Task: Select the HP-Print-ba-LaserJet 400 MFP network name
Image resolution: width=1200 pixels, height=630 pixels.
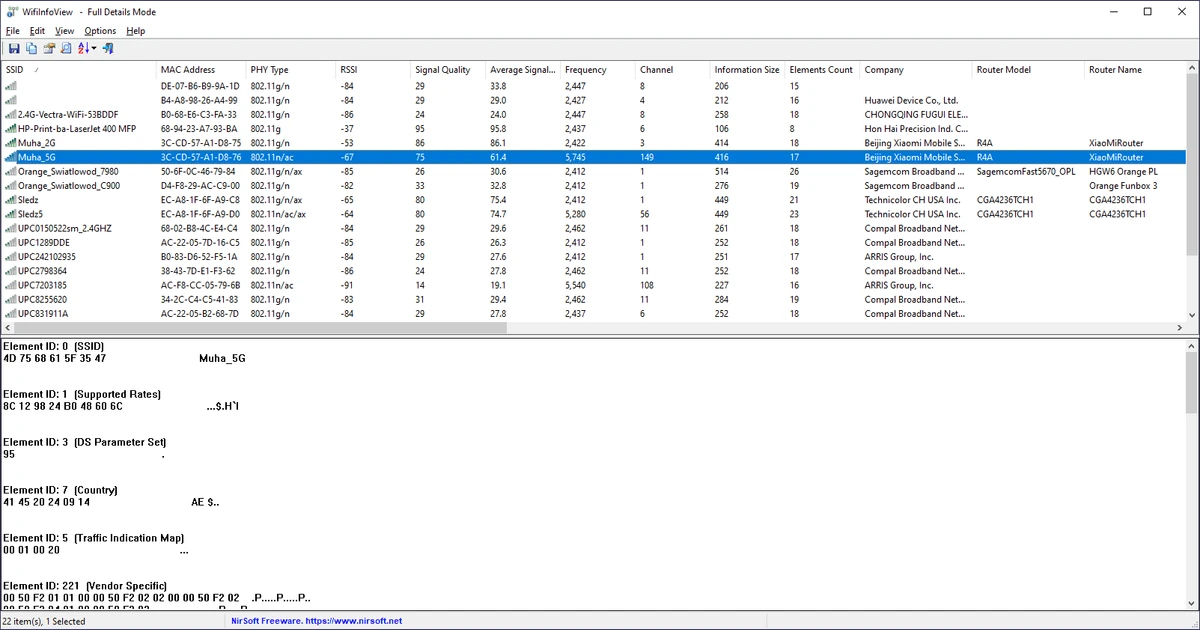Action: coord(77,129)
